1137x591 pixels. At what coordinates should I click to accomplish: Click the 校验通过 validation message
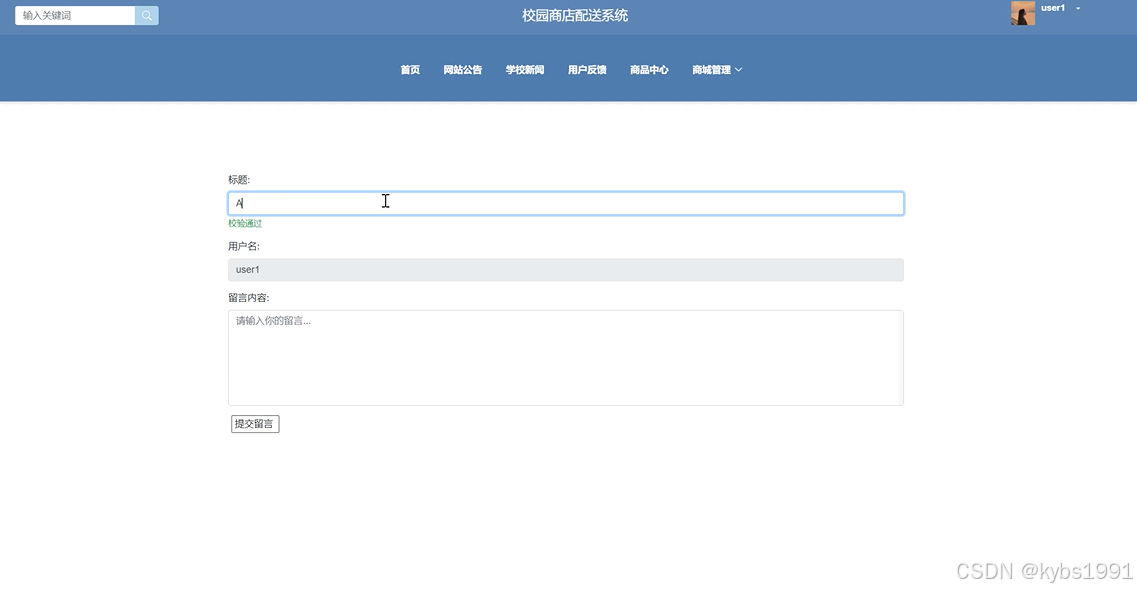point(245,223)
